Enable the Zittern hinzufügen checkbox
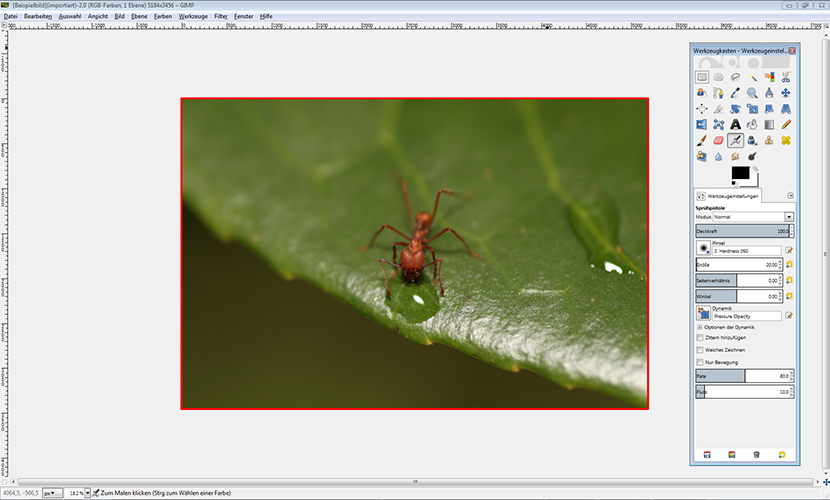Viewport: 830px width, 500px height. (x=699, y=338)
